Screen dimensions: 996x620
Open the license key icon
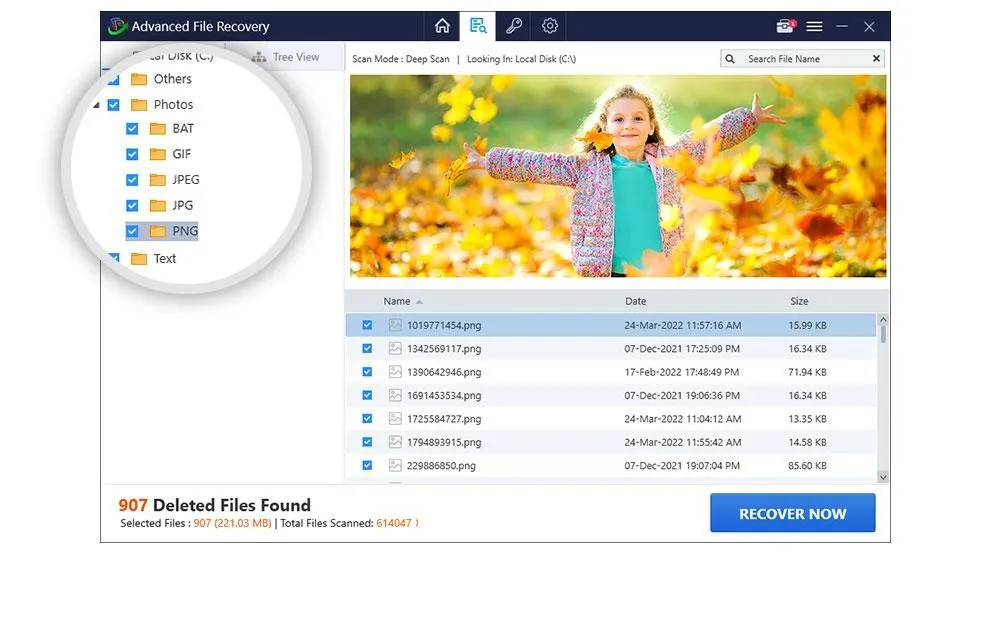tap(513, 26)
